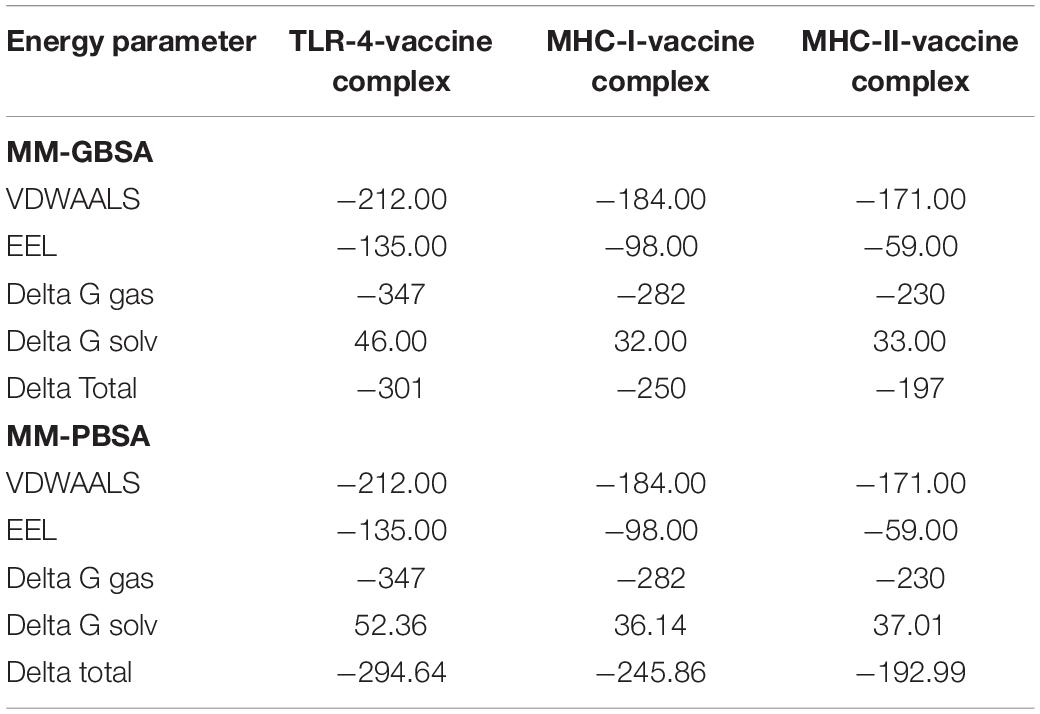Image resolution: width=1040 pixels, height=714 pixels.
Task: Click the "Energy parameter" column header
Action: point(131,42)
